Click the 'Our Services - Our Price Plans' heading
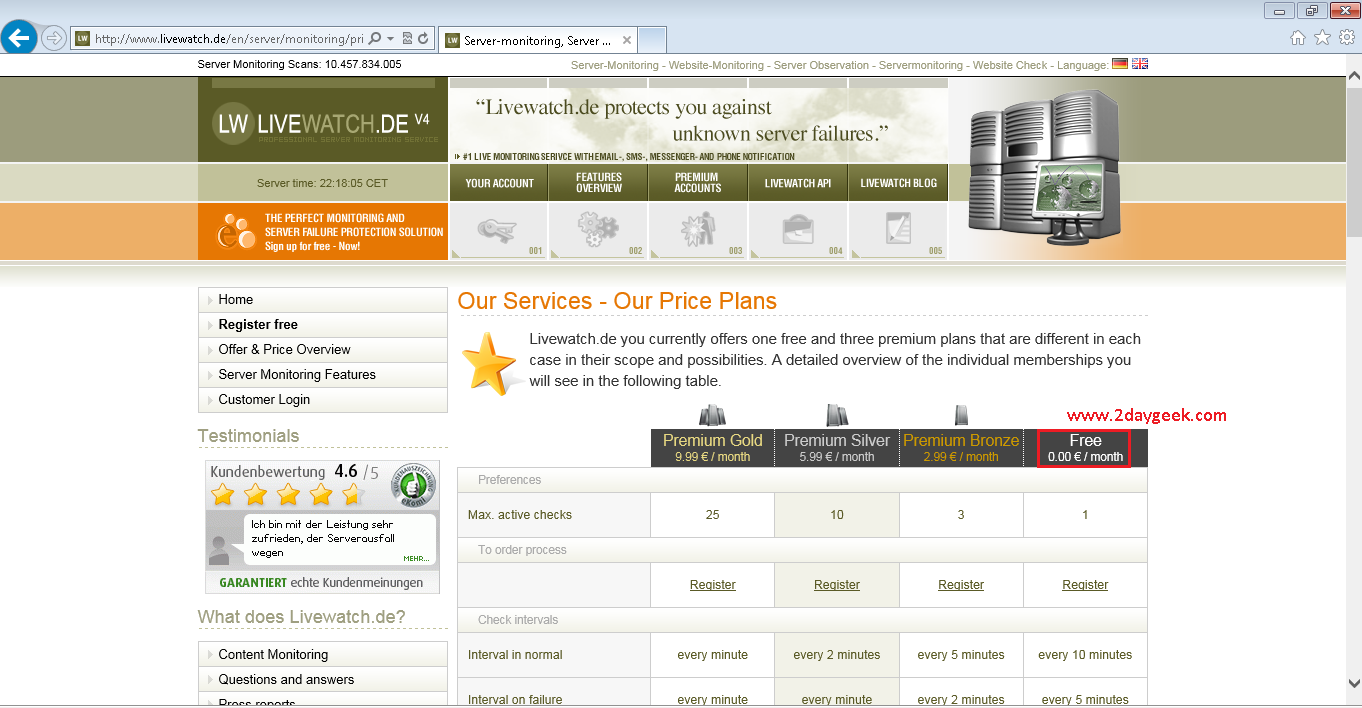This screenshot has width=1362, height=708. [x=617, y=301]
